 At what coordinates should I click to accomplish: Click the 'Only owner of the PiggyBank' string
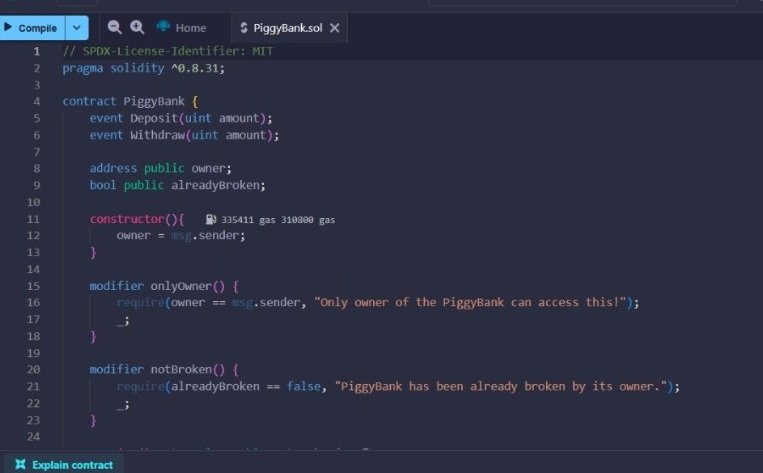point(470,303)
